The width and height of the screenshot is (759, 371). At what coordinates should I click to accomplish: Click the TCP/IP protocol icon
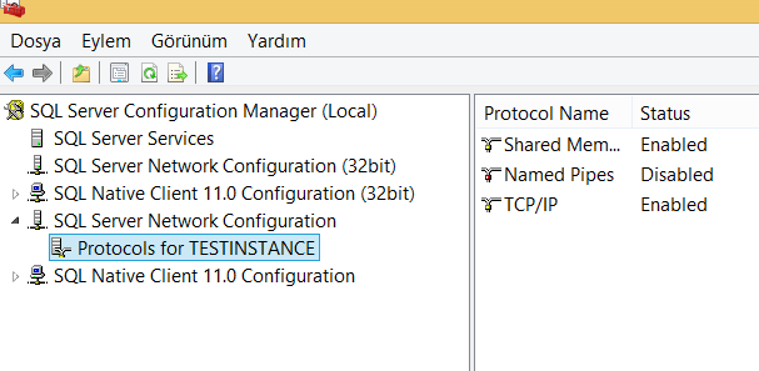[491, 205]
